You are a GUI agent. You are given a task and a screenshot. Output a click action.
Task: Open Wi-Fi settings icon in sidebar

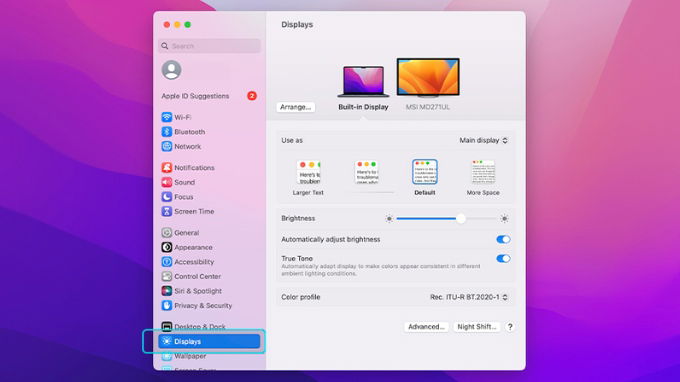[x=167, y=117]
